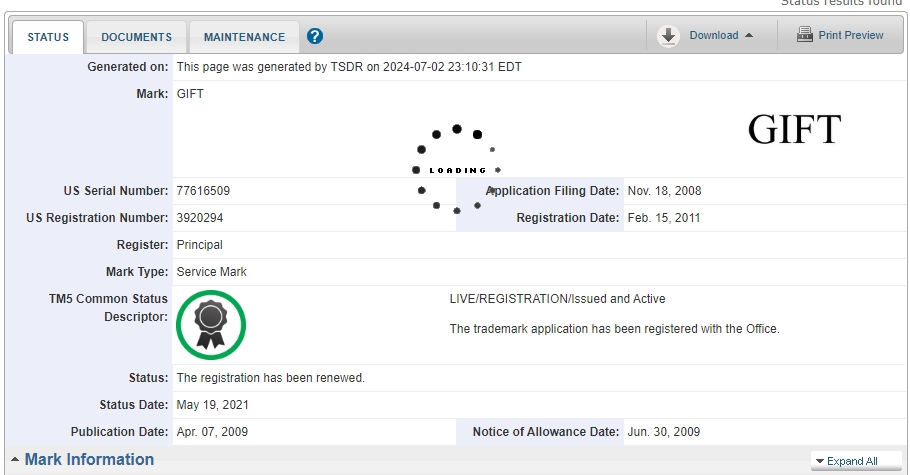The width and height of the screenshot is (910, 475).
Task: Open the DOCUMENTS tab
Action: [136, 37]
